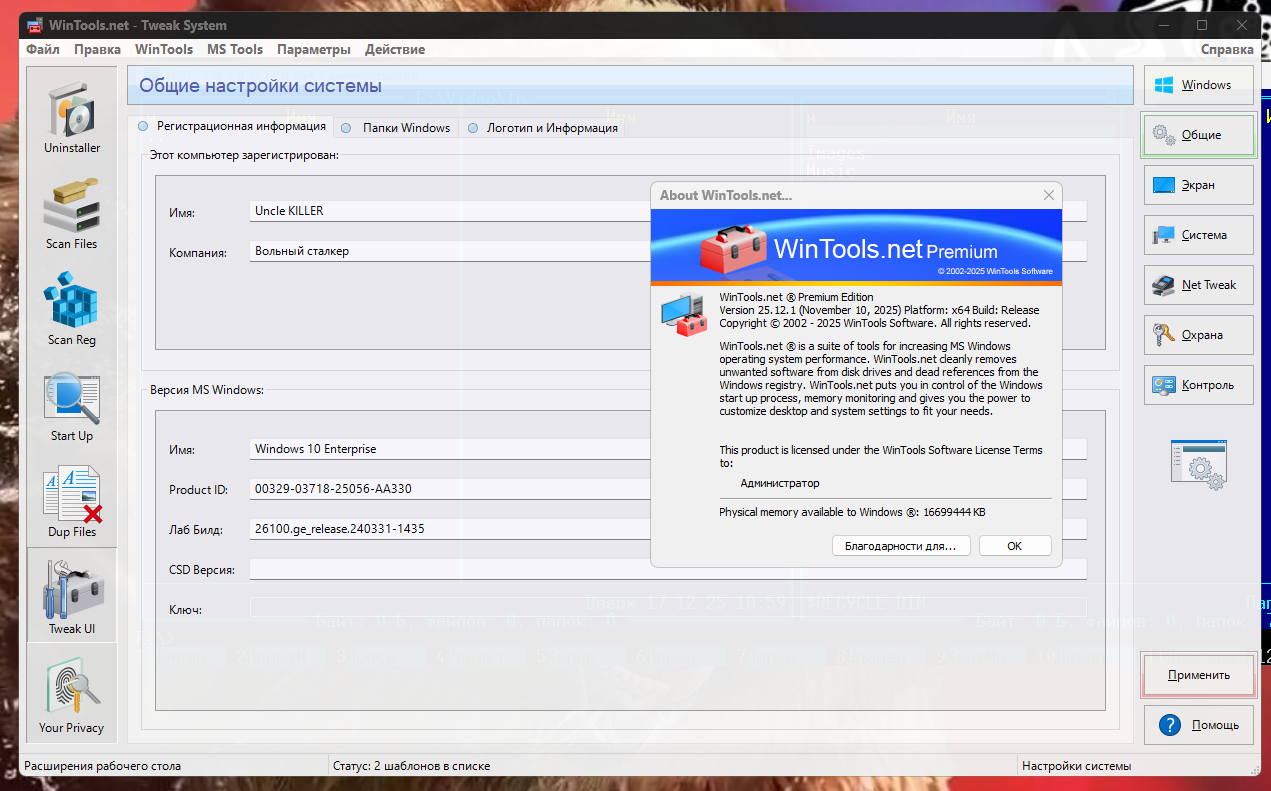Open the MS Tools menu
This screenshot has height=791, width=1271.
[x=235, y=49]
